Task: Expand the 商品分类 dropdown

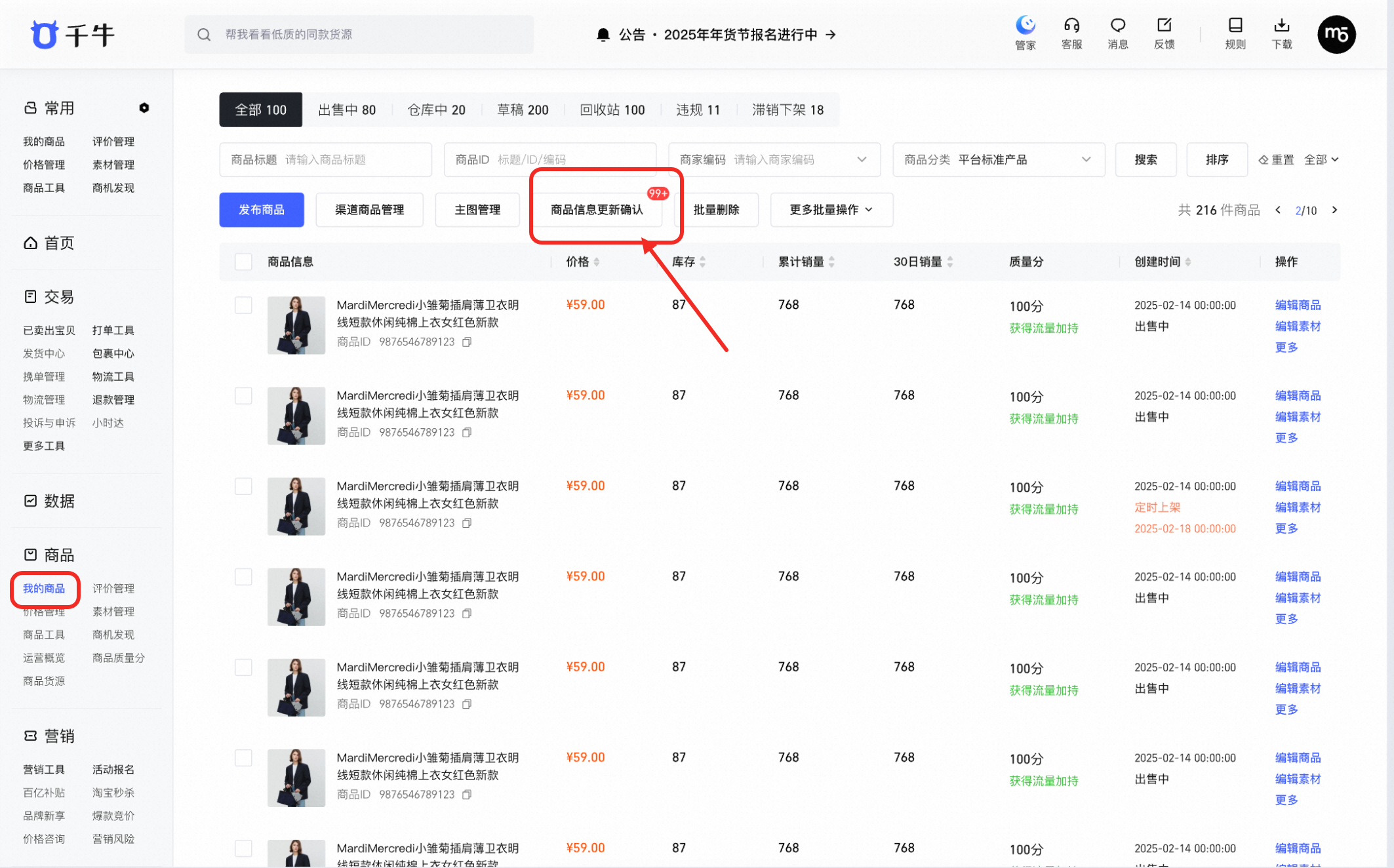Action: click(1086, 160)
